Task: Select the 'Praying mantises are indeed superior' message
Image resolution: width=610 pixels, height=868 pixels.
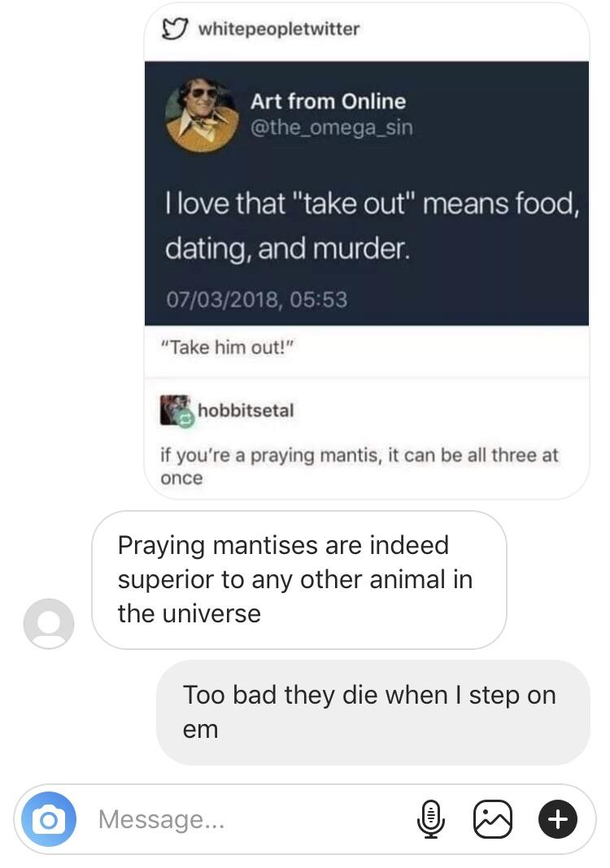Action: [299, 580]
